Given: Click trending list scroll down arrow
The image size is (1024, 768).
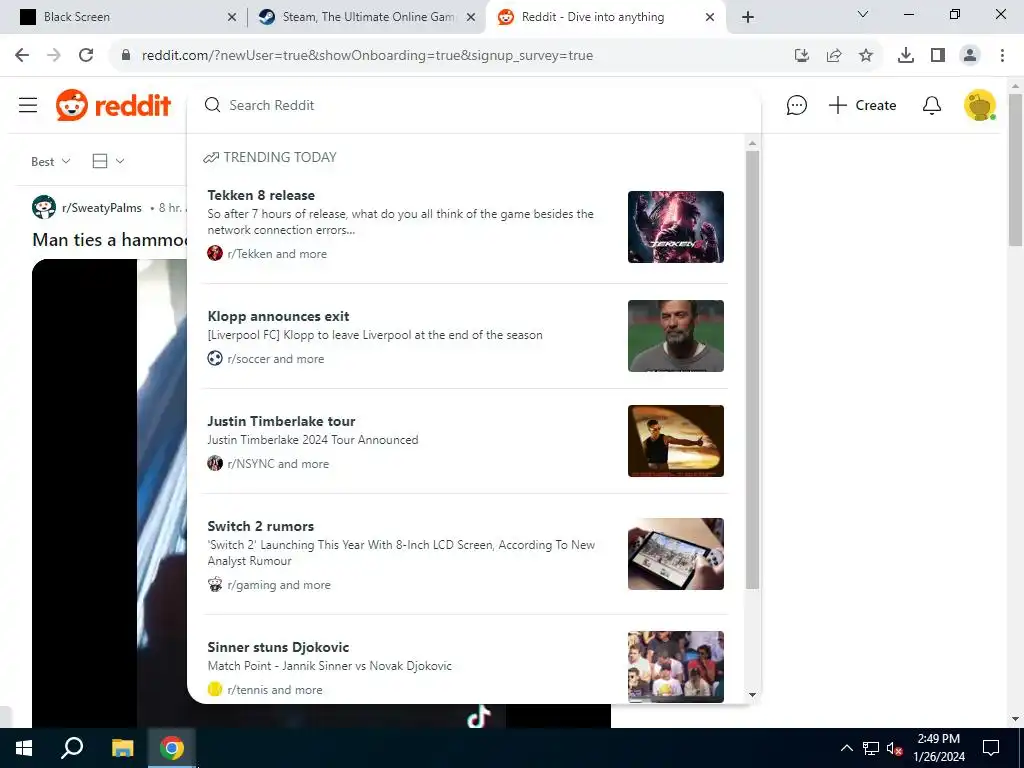Looking at the screenshot, I should coord(752,695).
